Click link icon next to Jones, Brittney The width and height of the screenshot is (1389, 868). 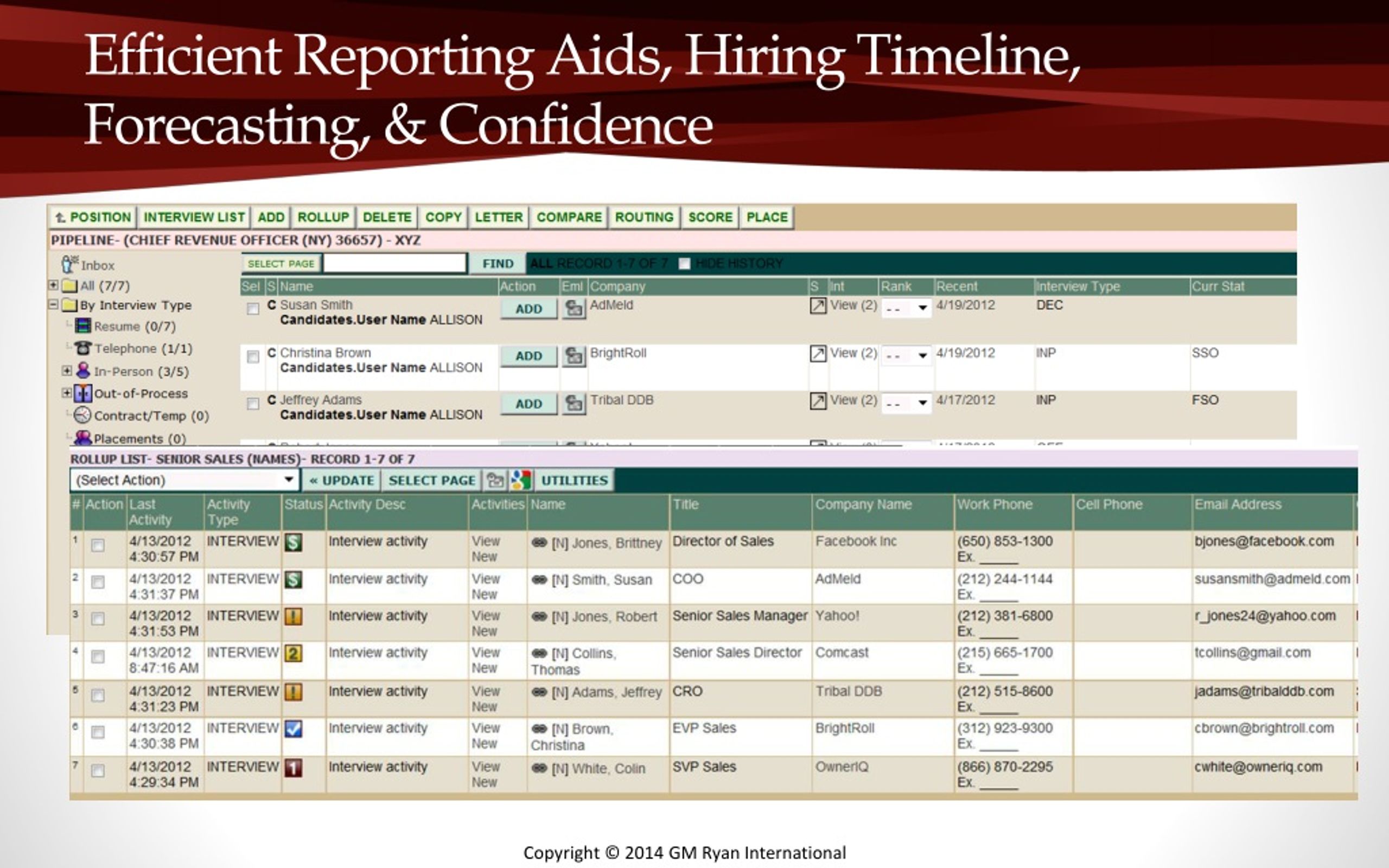pyautogui.click(x=539, y=542)
